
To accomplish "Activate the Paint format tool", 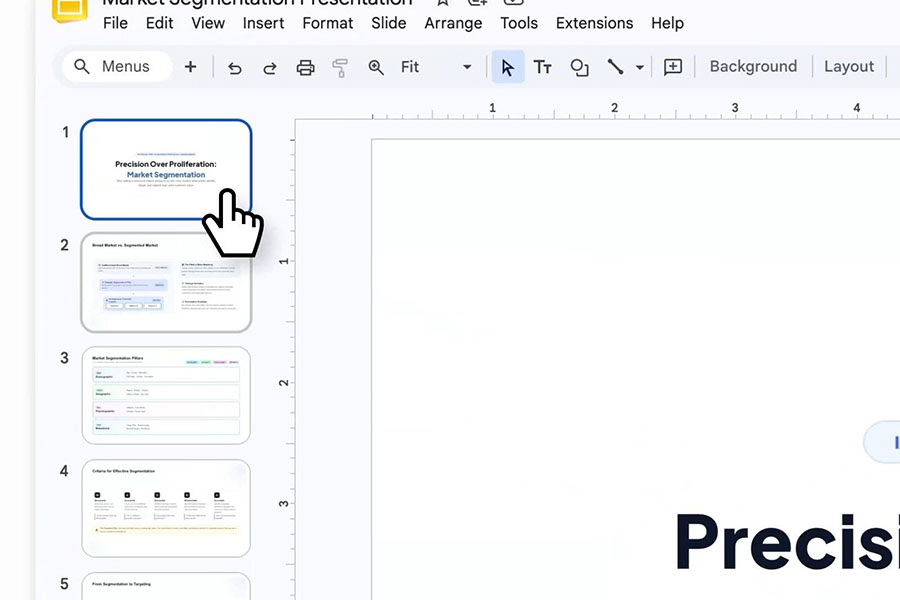I will point(340,68).
